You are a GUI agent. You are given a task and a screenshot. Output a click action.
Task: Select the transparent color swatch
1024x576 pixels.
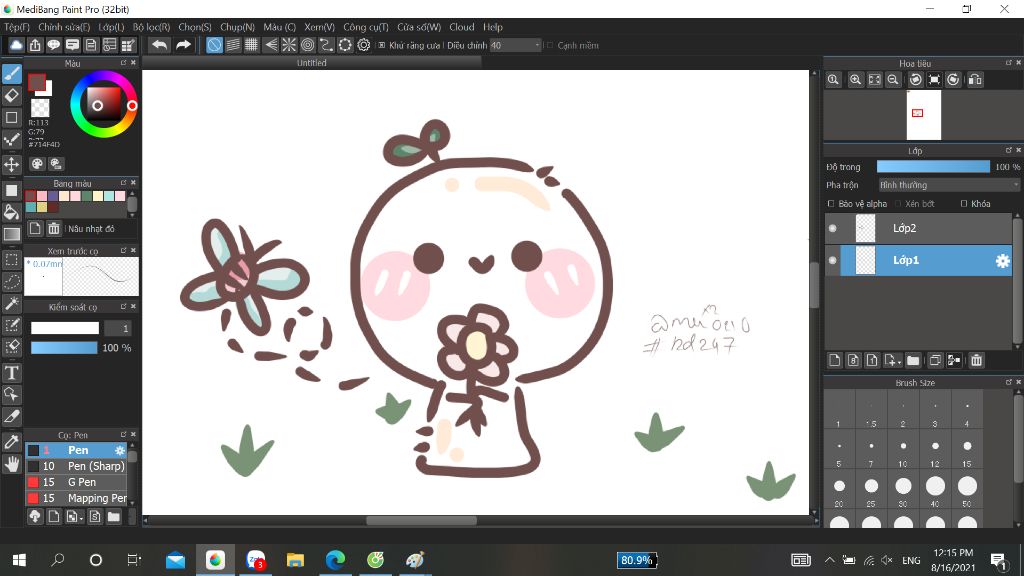point(40,108)
